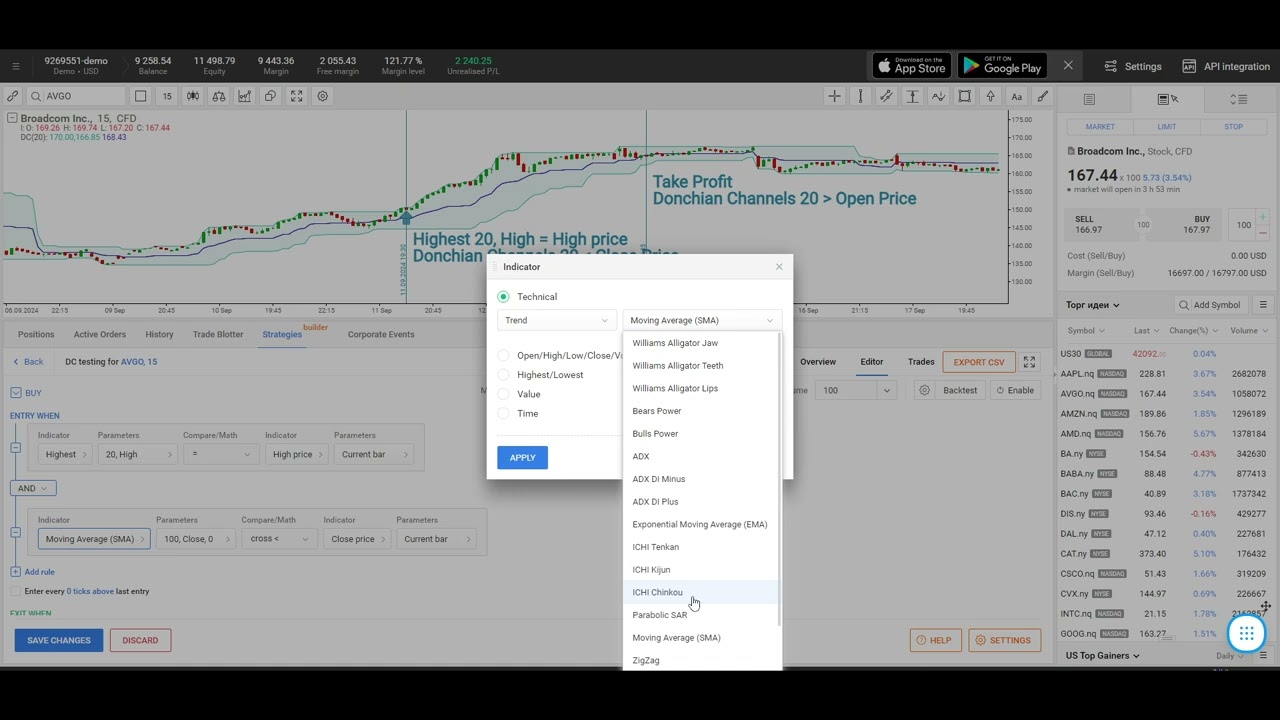Select the Open/High/Low/Close radio option
Image resolution: width=1280 pixels, height=720 pixels.
pos(503,355)
